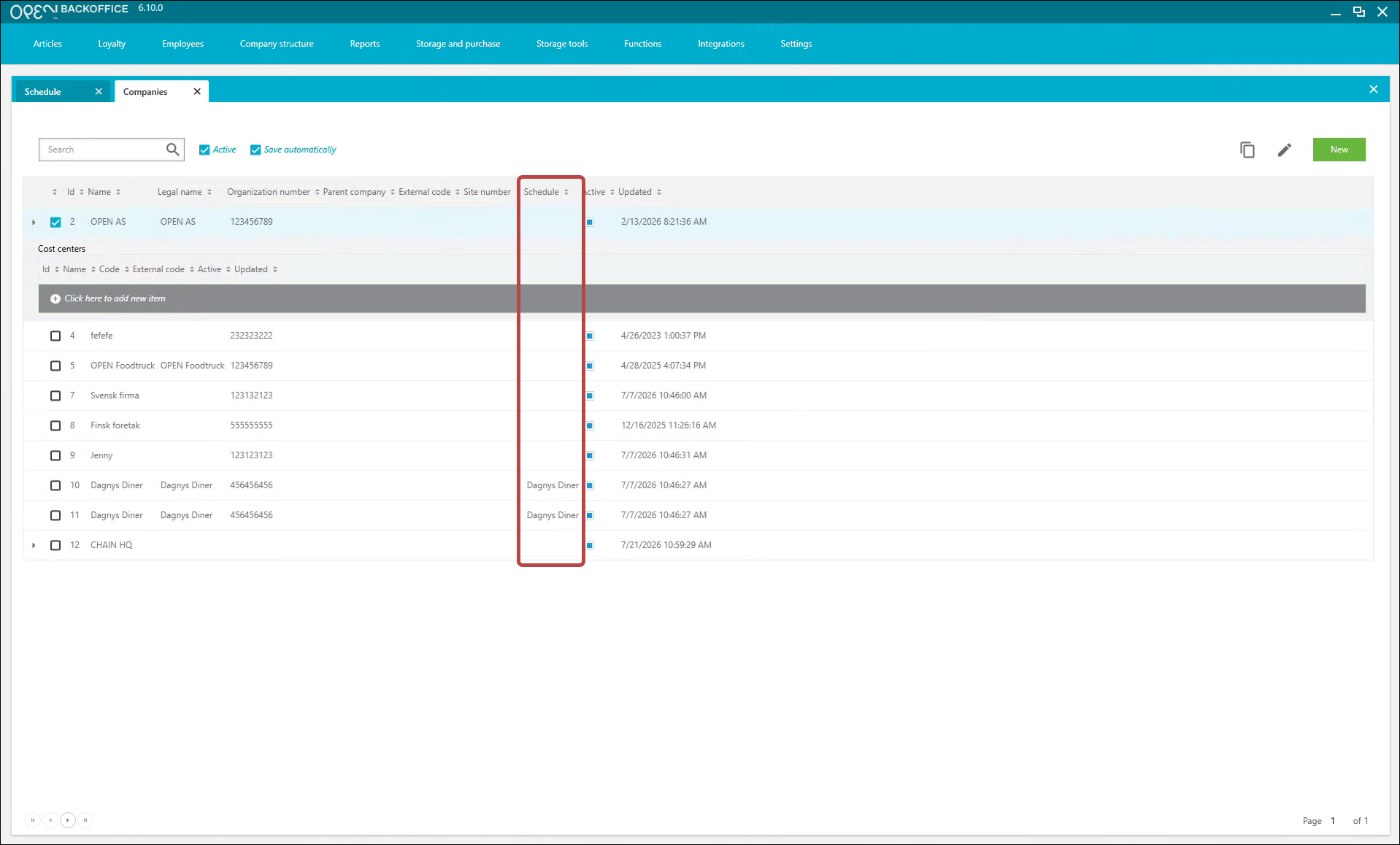Click the pencil edit icon
Viewport: 1400px width, 845px height.
click(x=1285, y=150)
